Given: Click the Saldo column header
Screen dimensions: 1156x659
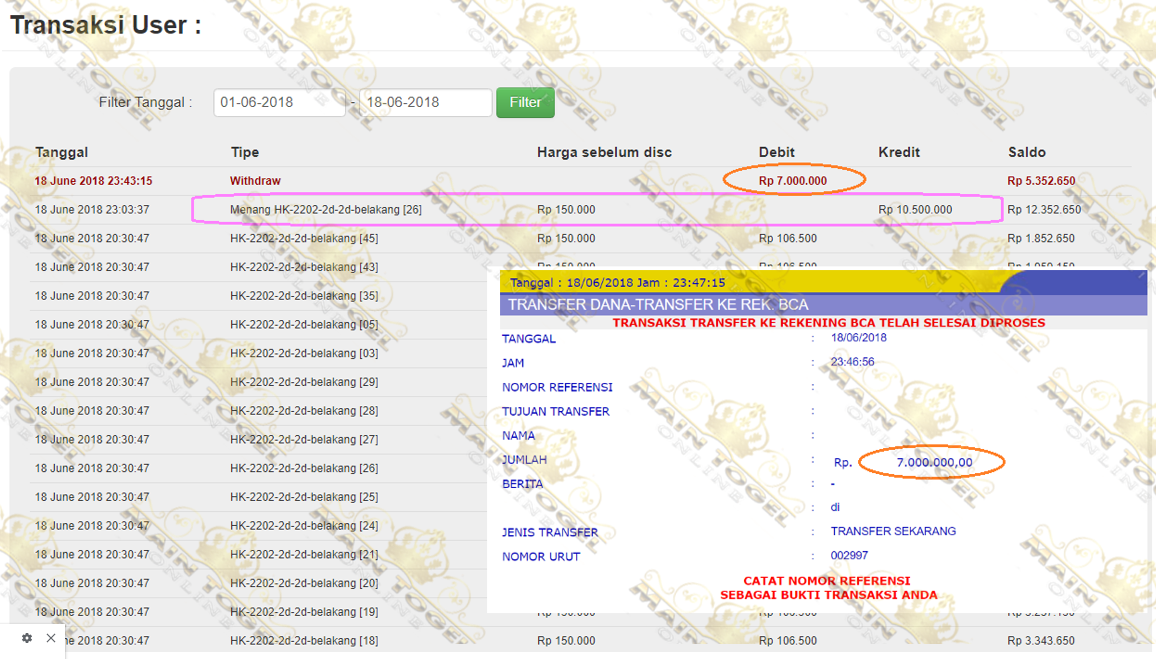Looking at the screenshot, I should coord(1026,152).
